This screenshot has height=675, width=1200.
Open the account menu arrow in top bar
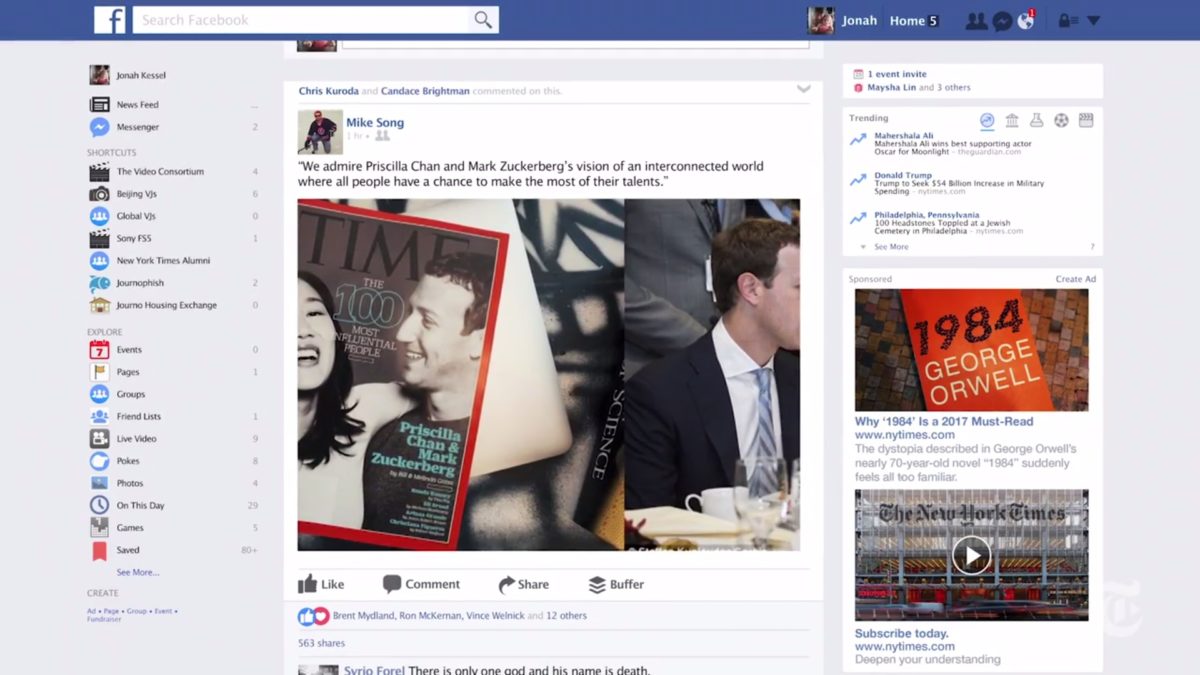coord(1093,21)
